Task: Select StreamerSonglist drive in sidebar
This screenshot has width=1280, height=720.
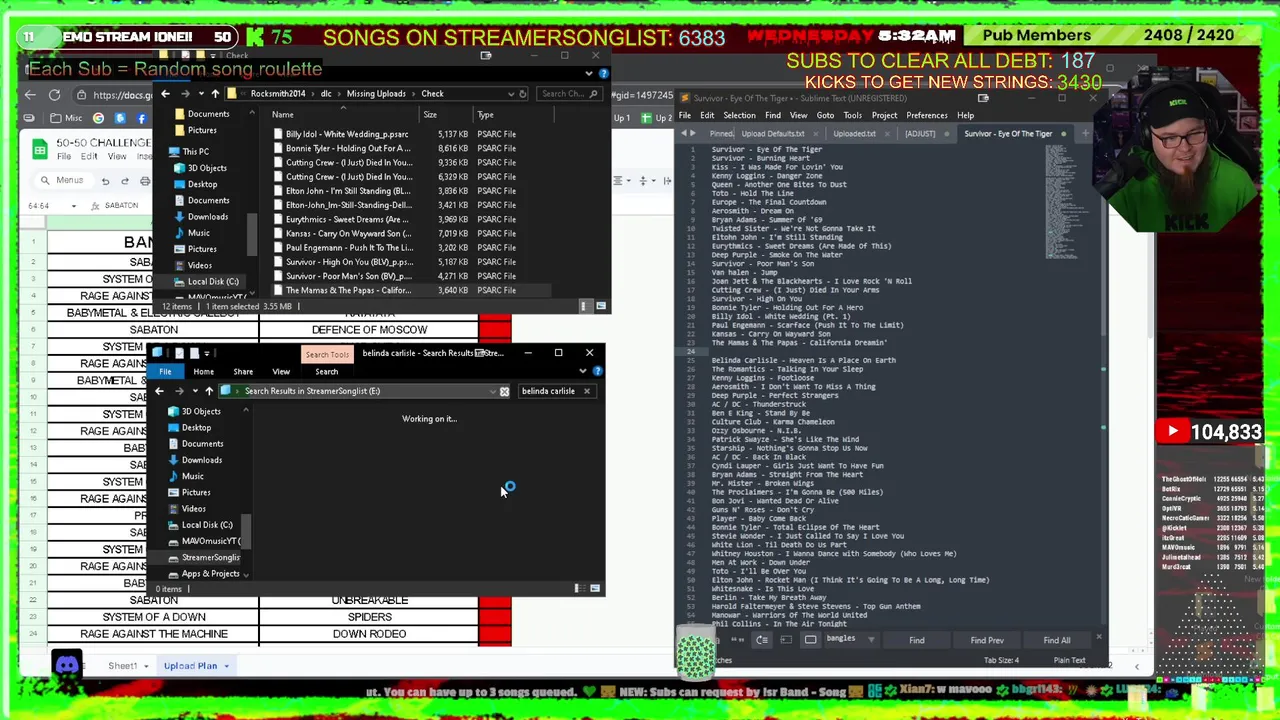Action: (210, 557)
